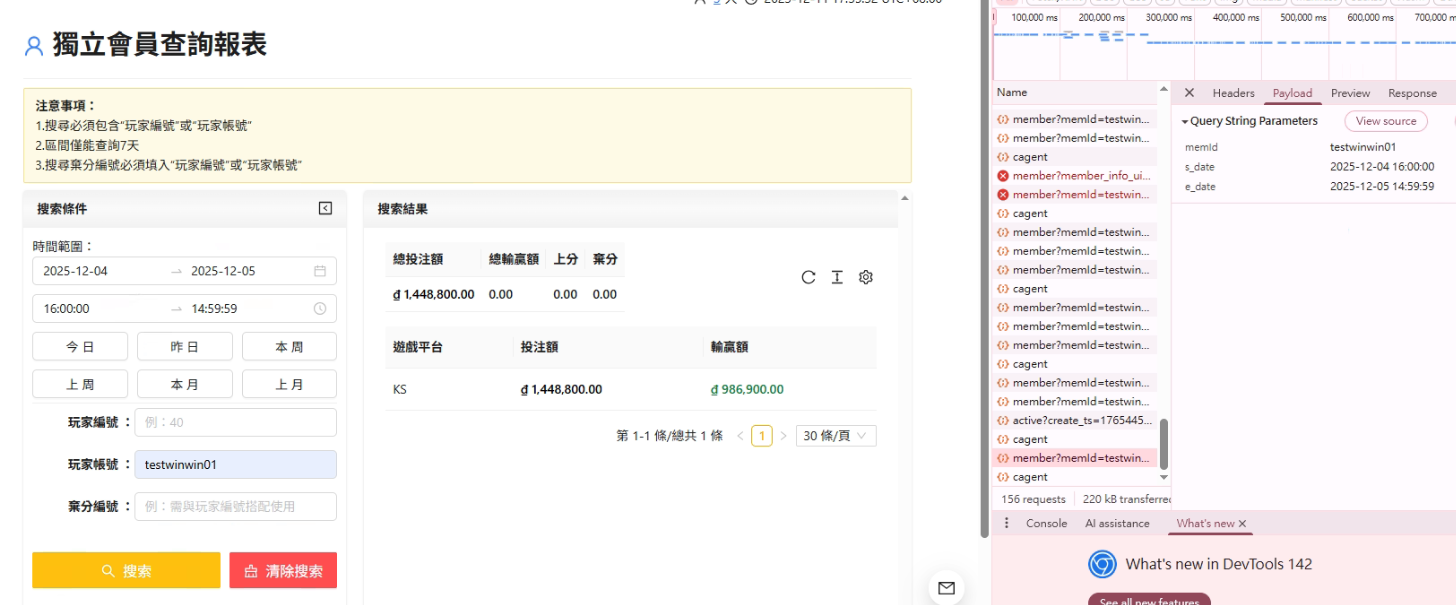
Task: Collapse the Query String Parameters section
Action: point(1185,121)
